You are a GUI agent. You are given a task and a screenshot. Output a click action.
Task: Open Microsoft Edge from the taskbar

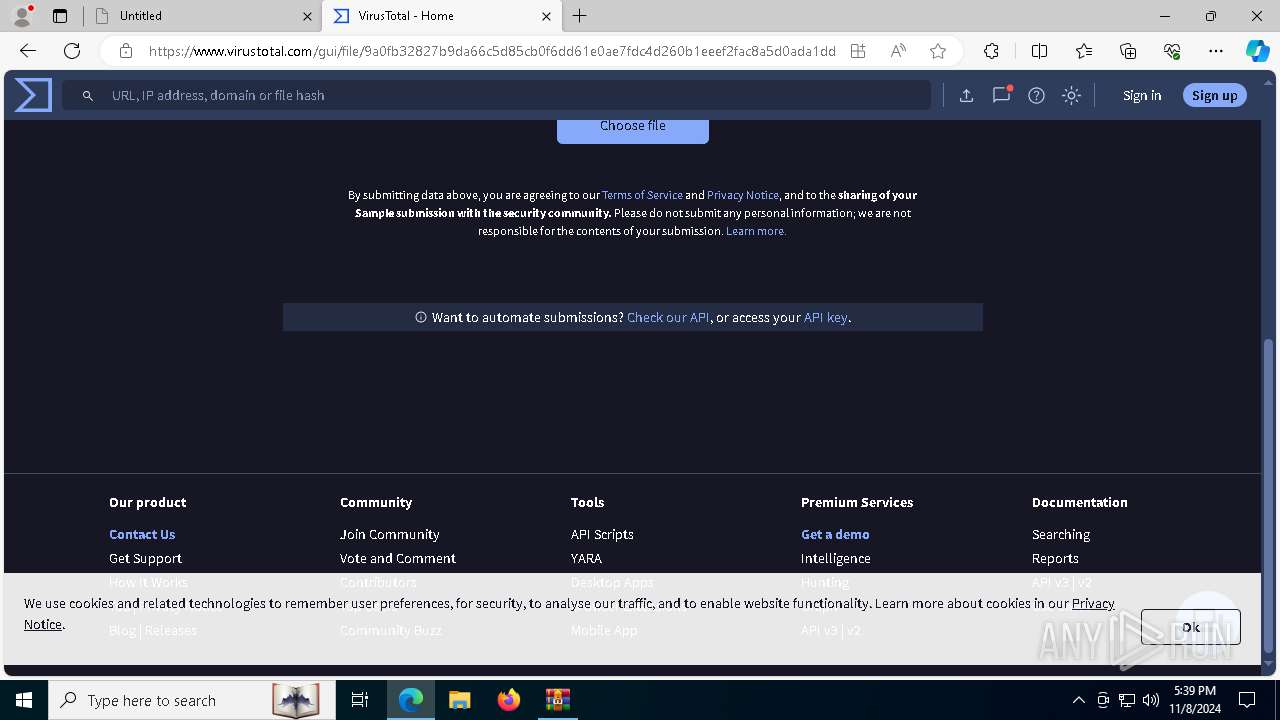coord(411,700)
